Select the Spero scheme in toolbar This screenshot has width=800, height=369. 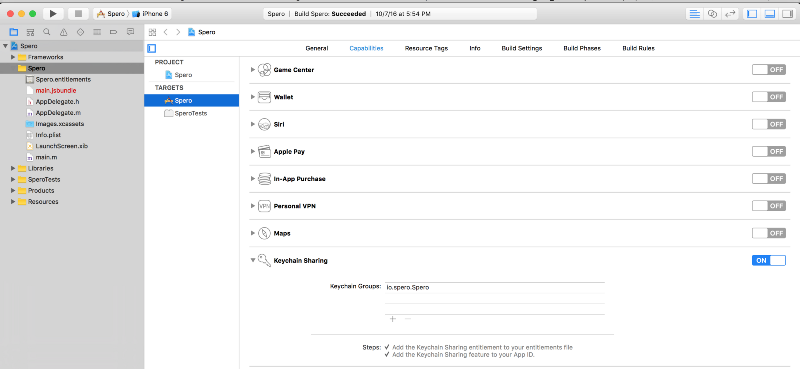[111, 14]
